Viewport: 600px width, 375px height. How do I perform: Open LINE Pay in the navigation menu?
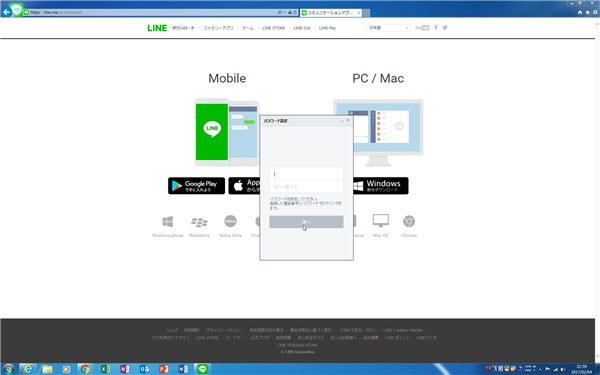(x=327, y=28)
